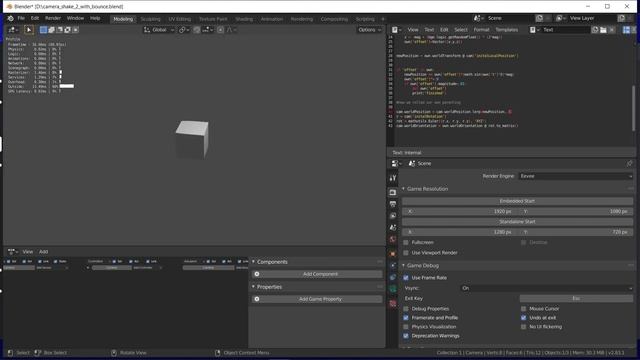This screenshot has width=640, height=360.
Task: Open the Help menu
Action: 95,18
